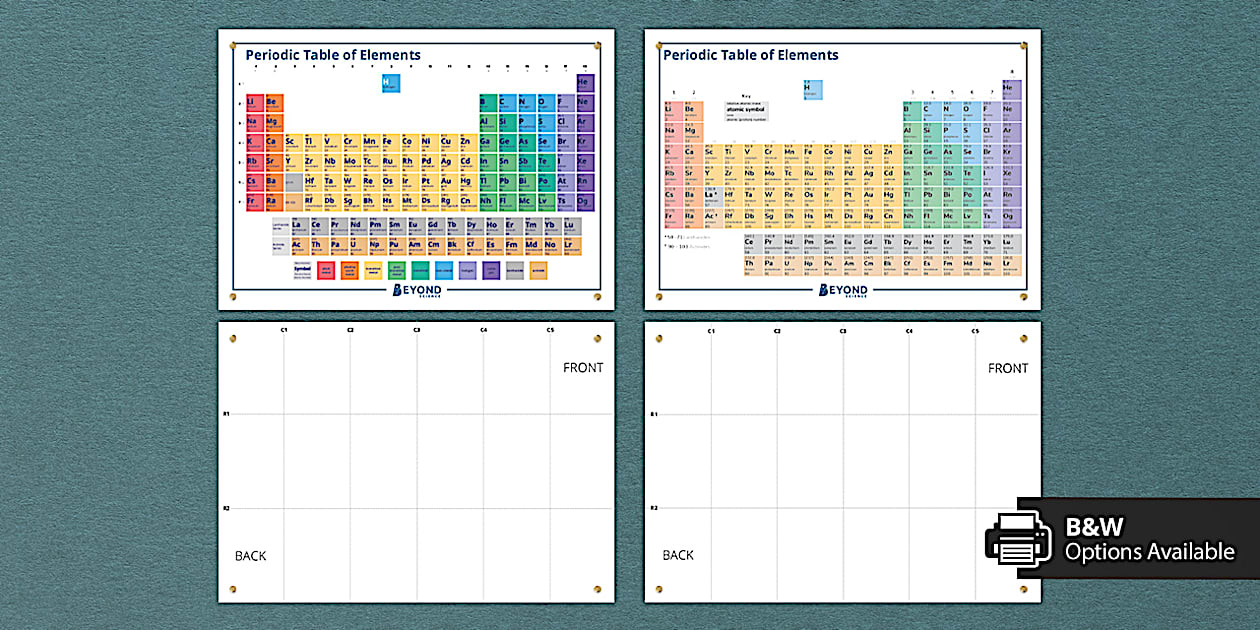Viewport: 1260px width, 630px height.
Task: Select the BACK label on the right planner sheet
Action: click(x=678, y=555)
